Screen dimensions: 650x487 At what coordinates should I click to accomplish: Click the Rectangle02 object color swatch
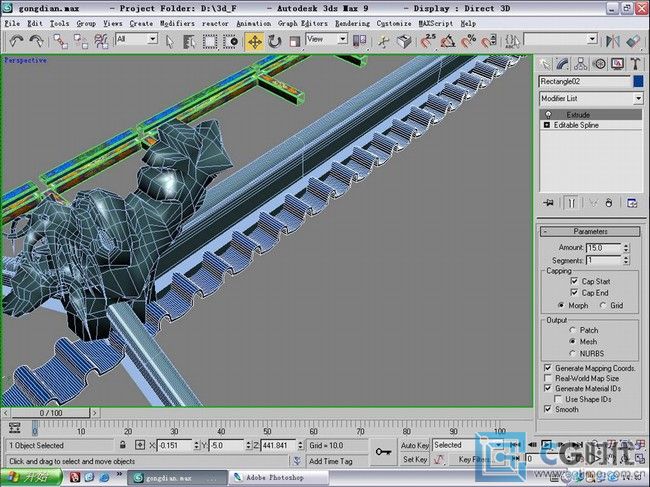[638, 81]
